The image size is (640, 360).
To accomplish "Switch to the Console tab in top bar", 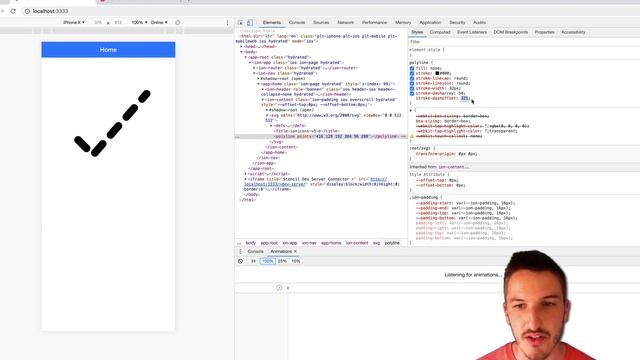I will point(297,22).
